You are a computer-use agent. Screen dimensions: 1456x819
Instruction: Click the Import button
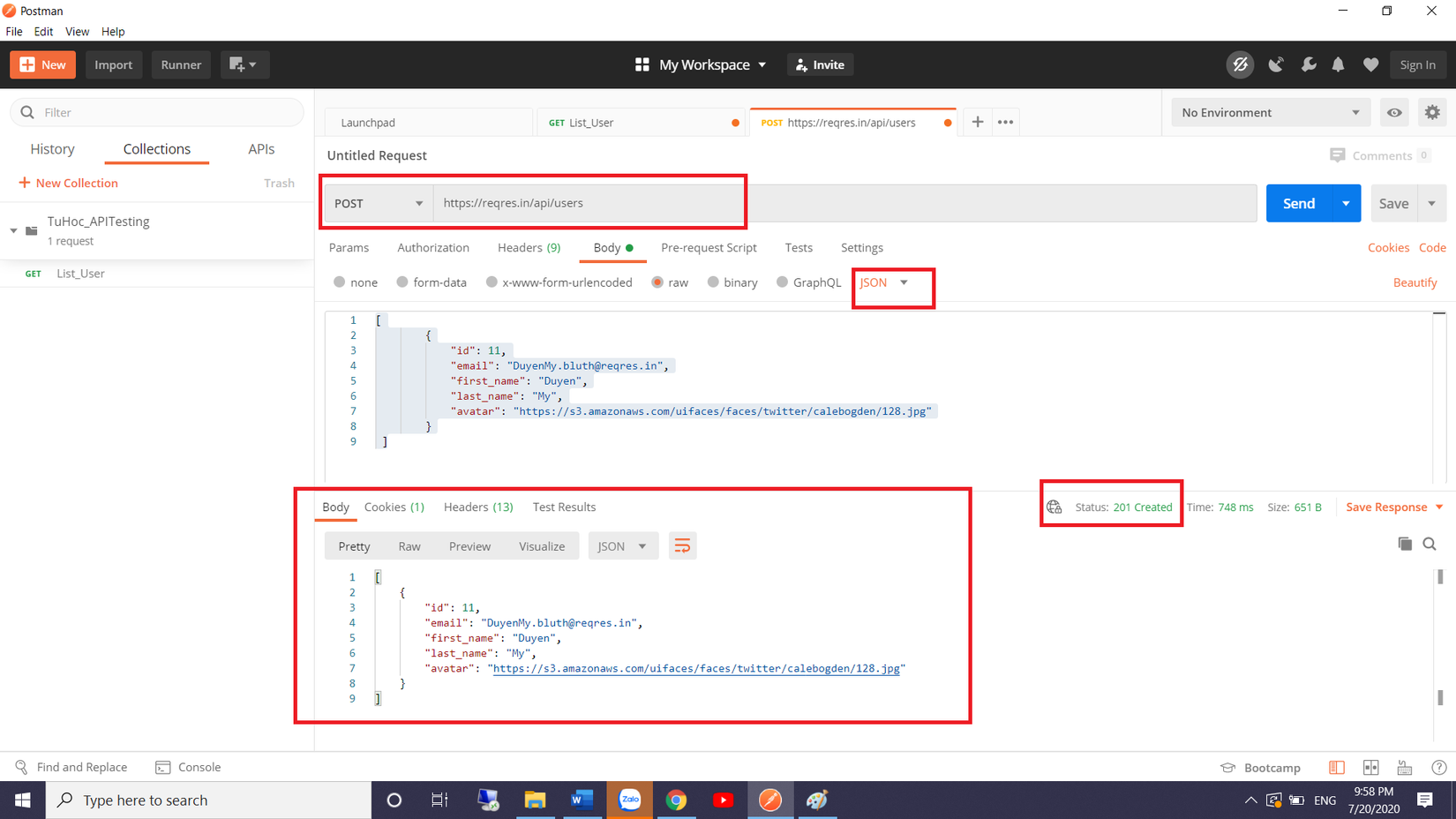point(114,64)
